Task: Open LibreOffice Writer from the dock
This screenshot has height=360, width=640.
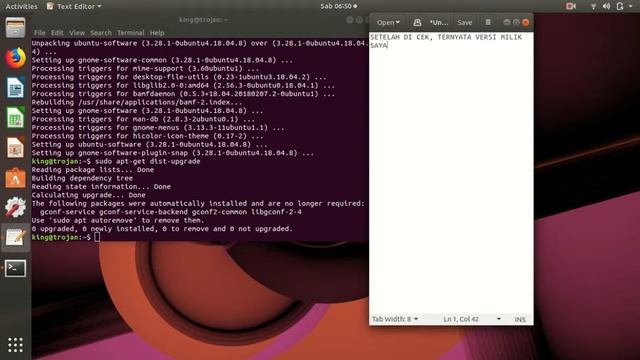Action: [16, 88]
